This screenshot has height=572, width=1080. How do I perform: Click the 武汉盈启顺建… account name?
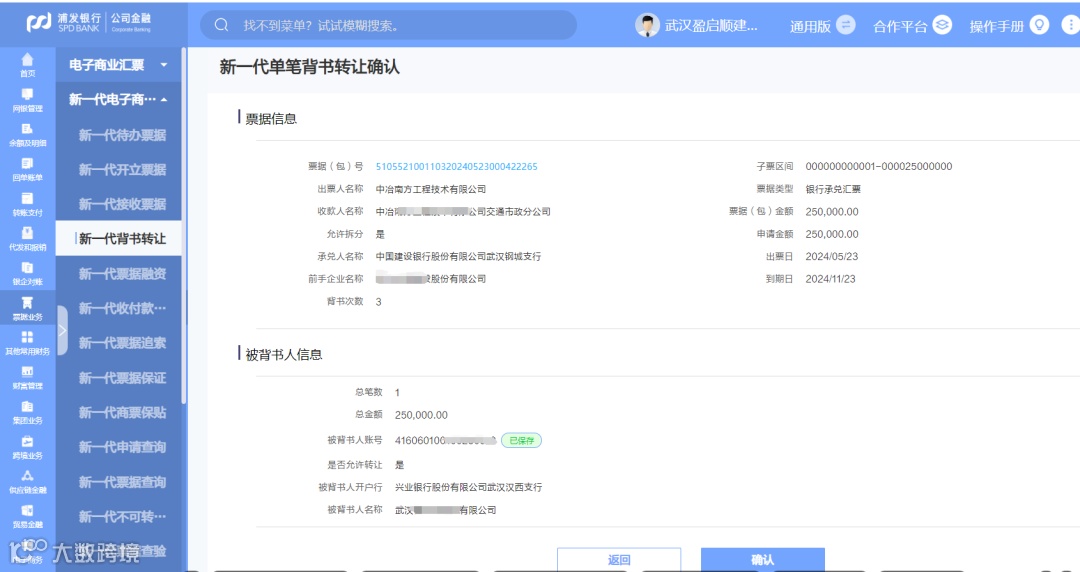(711, 26)
